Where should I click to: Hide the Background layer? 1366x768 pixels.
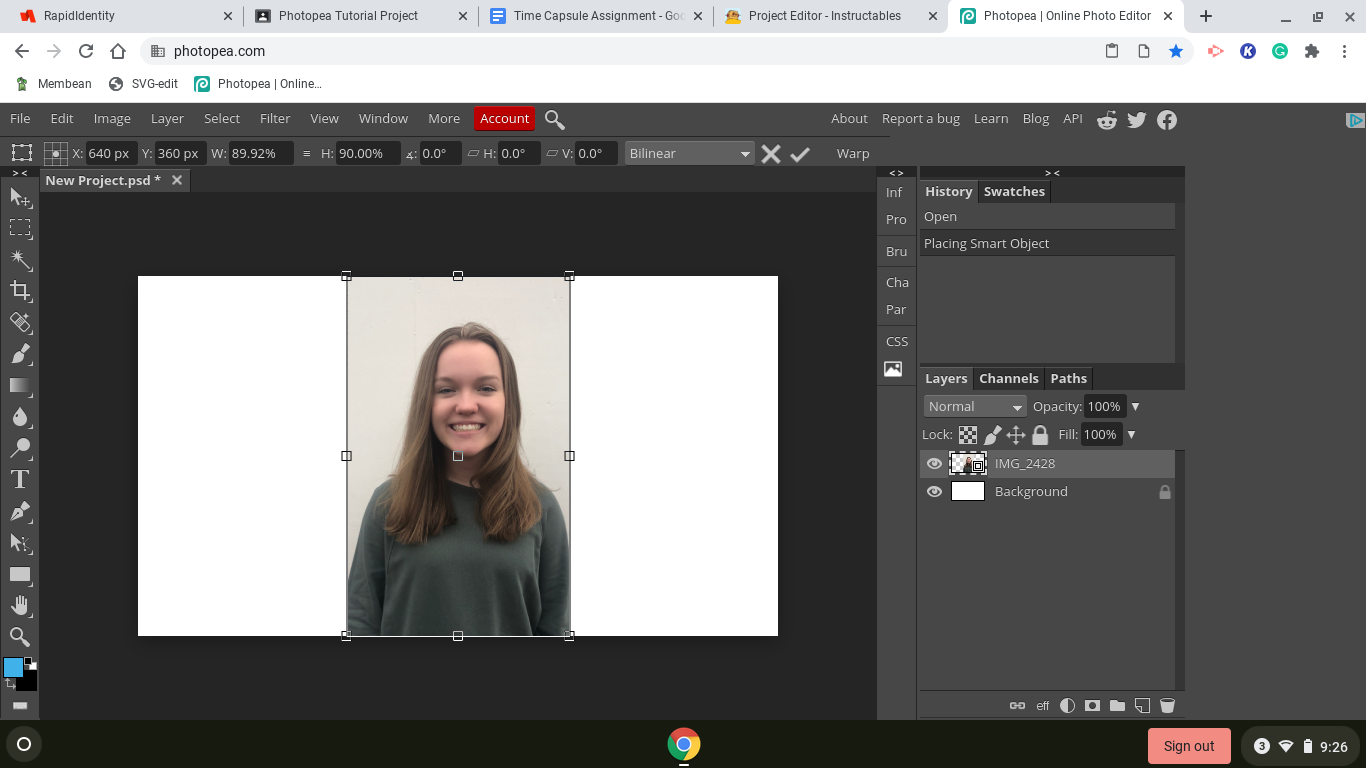(x=933, y=491)
